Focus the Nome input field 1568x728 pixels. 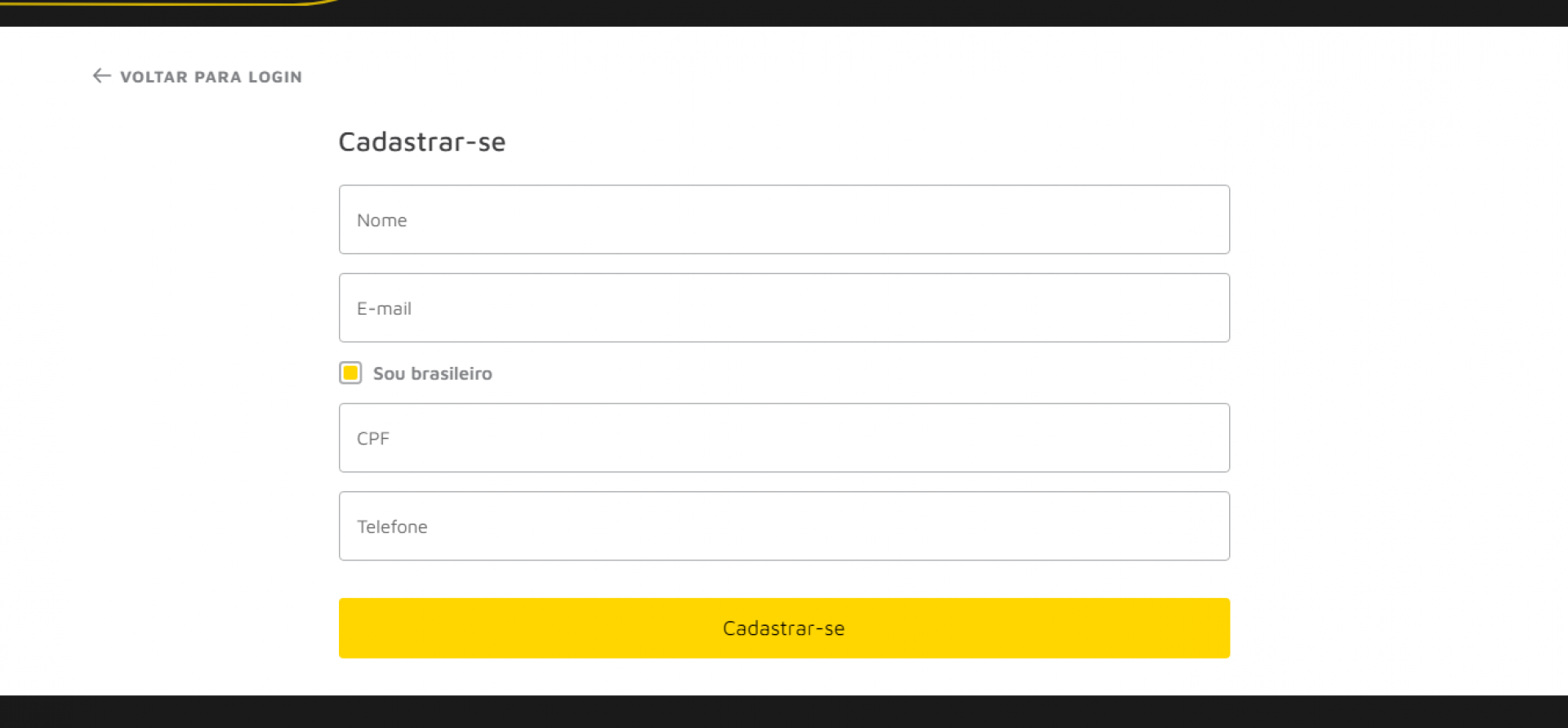pos(784,220)
